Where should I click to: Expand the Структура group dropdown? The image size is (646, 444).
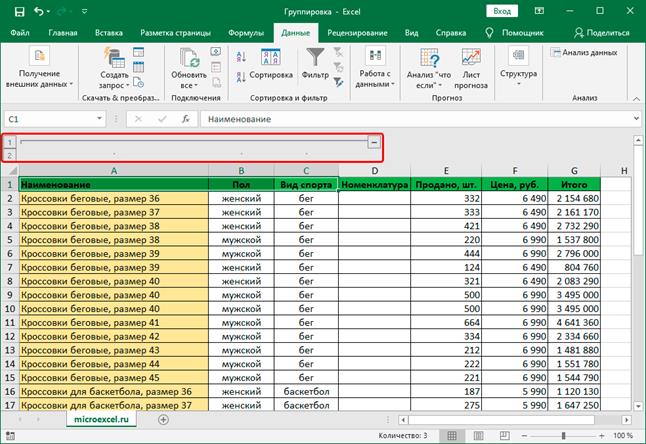point(518,68)
